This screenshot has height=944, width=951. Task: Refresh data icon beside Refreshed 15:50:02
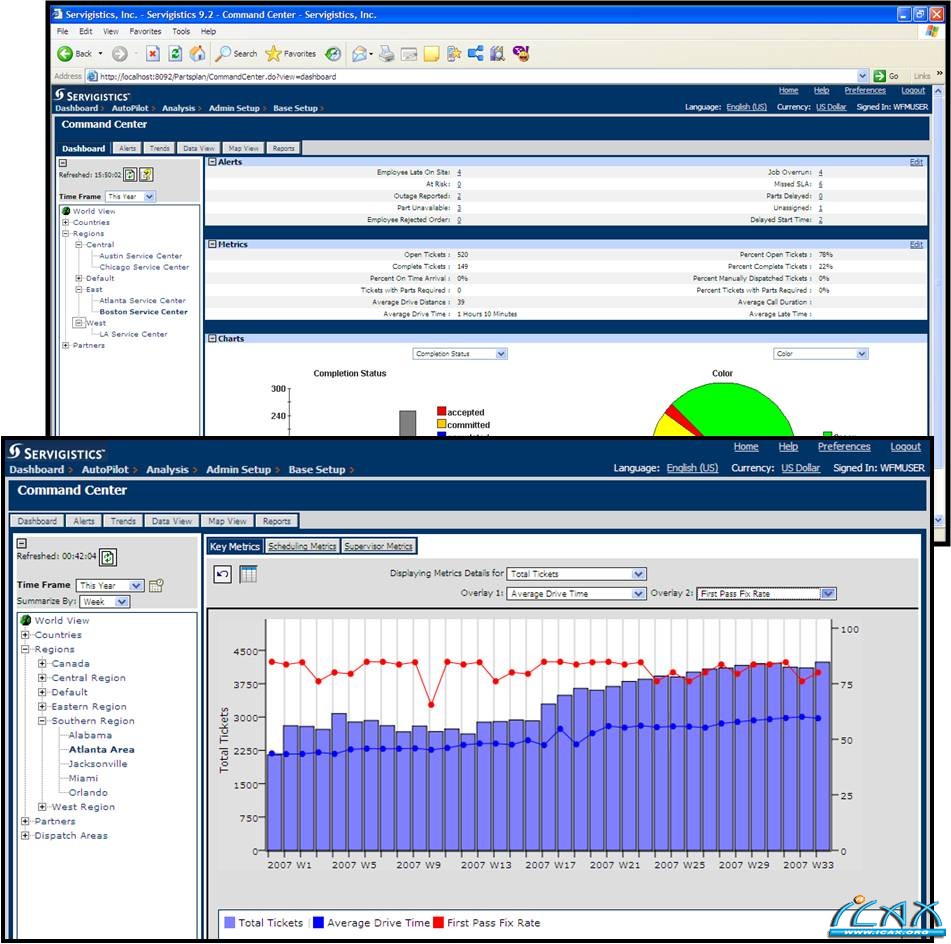(x=130, y=175)
